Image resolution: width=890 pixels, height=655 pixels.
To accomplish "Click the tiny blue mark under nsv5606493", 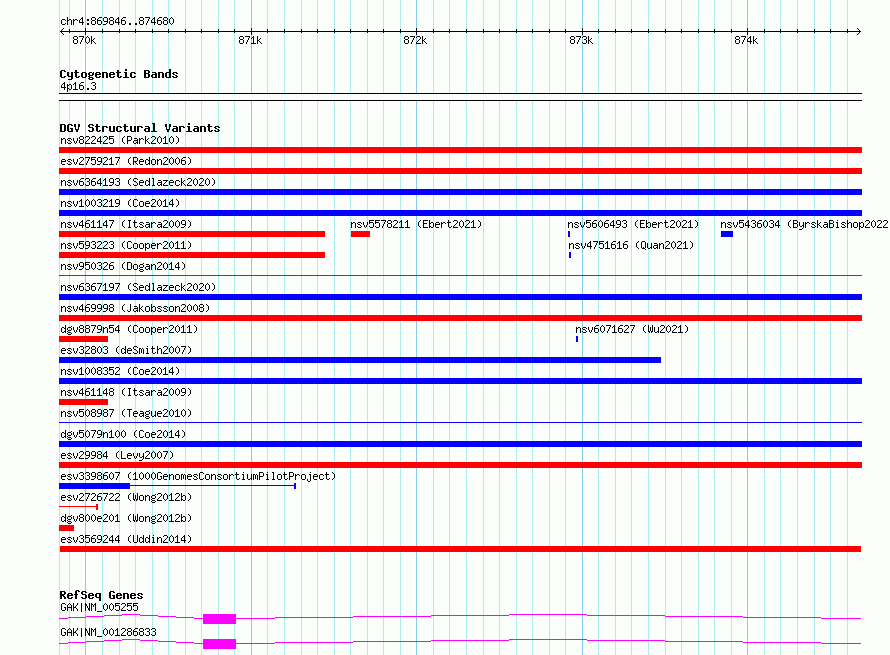I will click(x=569, y=234).
